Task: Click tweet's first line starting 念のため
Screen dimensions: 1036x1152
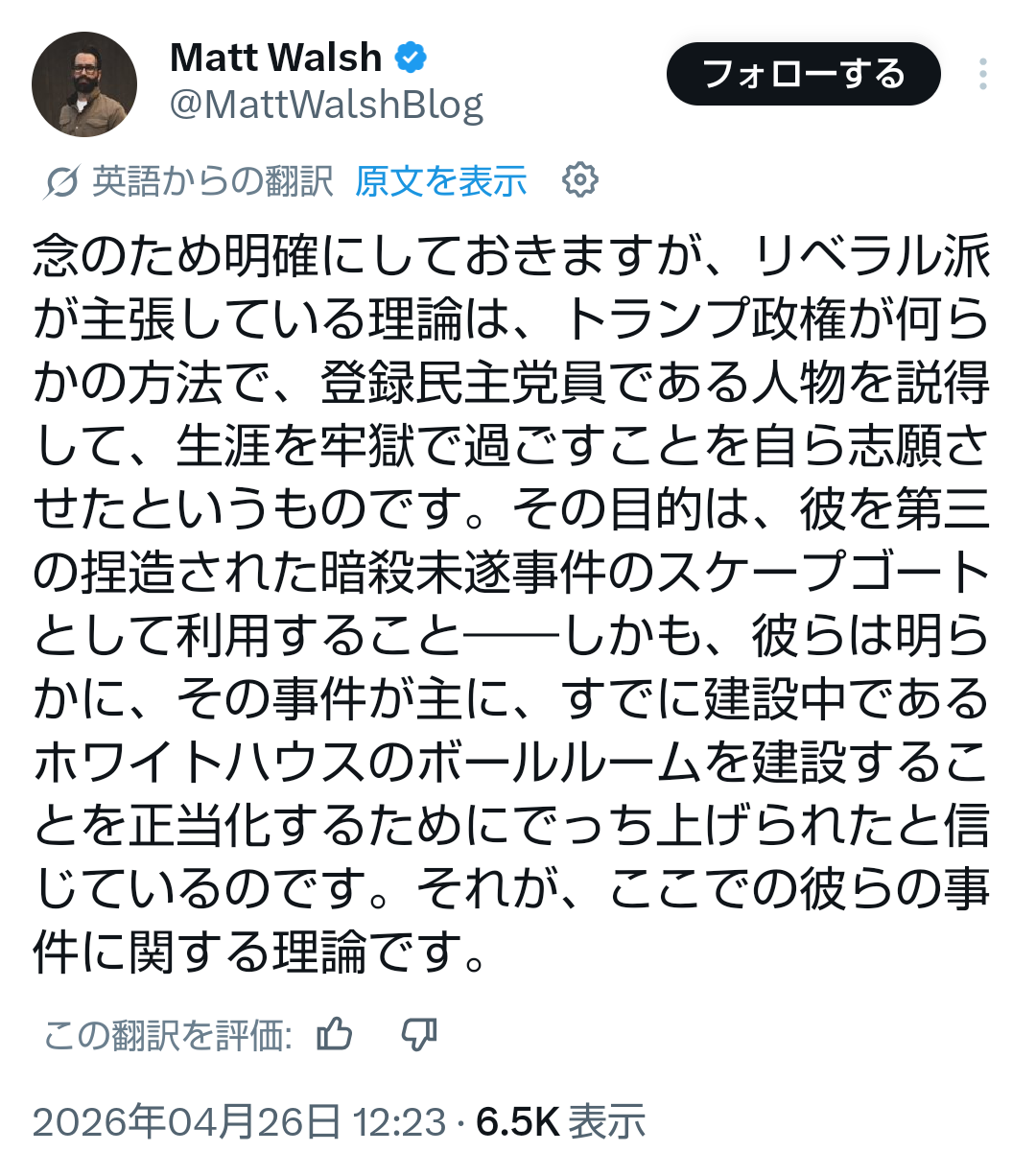Action: [511, 256]
